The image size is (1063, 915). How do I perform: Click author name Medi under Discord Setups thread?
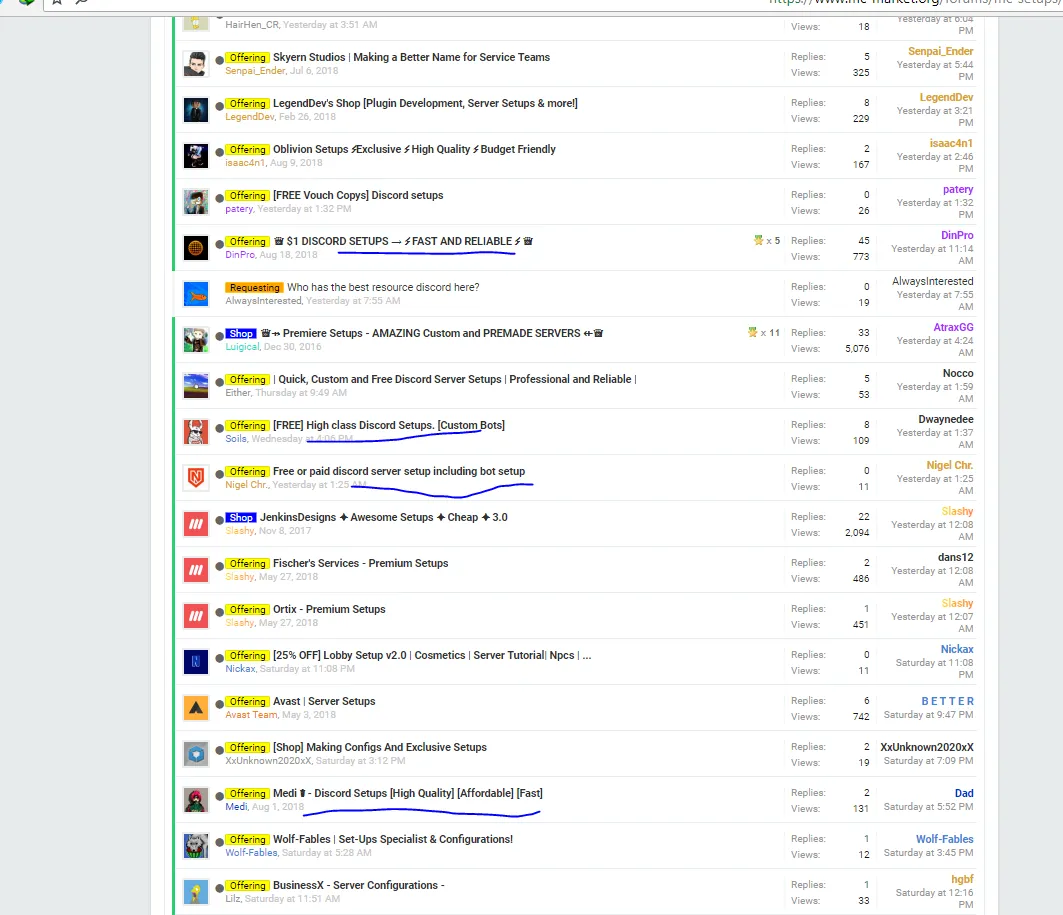pyautogui.click(x=236, y=807)
